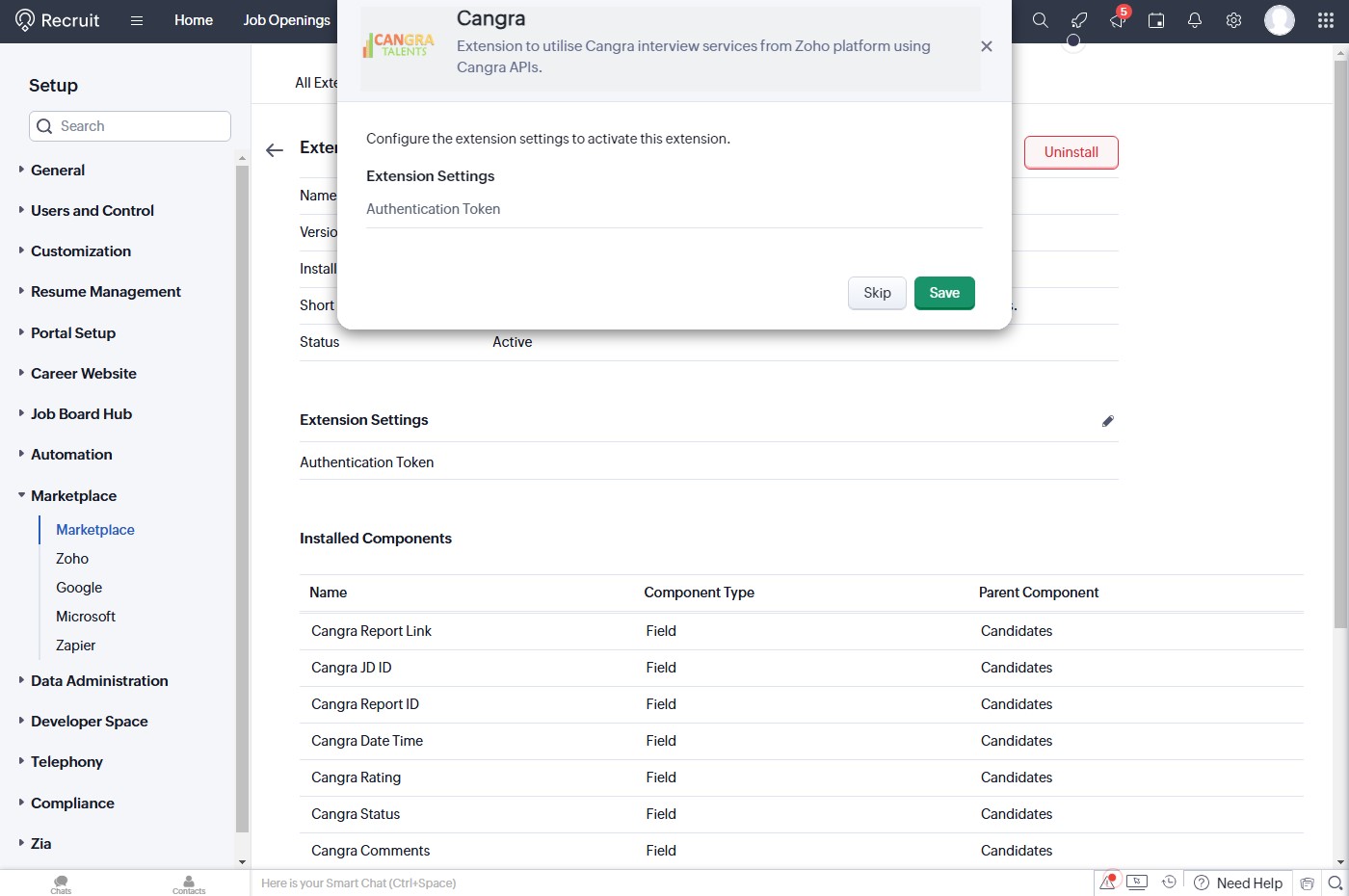This screenshot has width=1349, height=896.
Task: Click the Cangra Date Time row
Action: coord(802,741)
